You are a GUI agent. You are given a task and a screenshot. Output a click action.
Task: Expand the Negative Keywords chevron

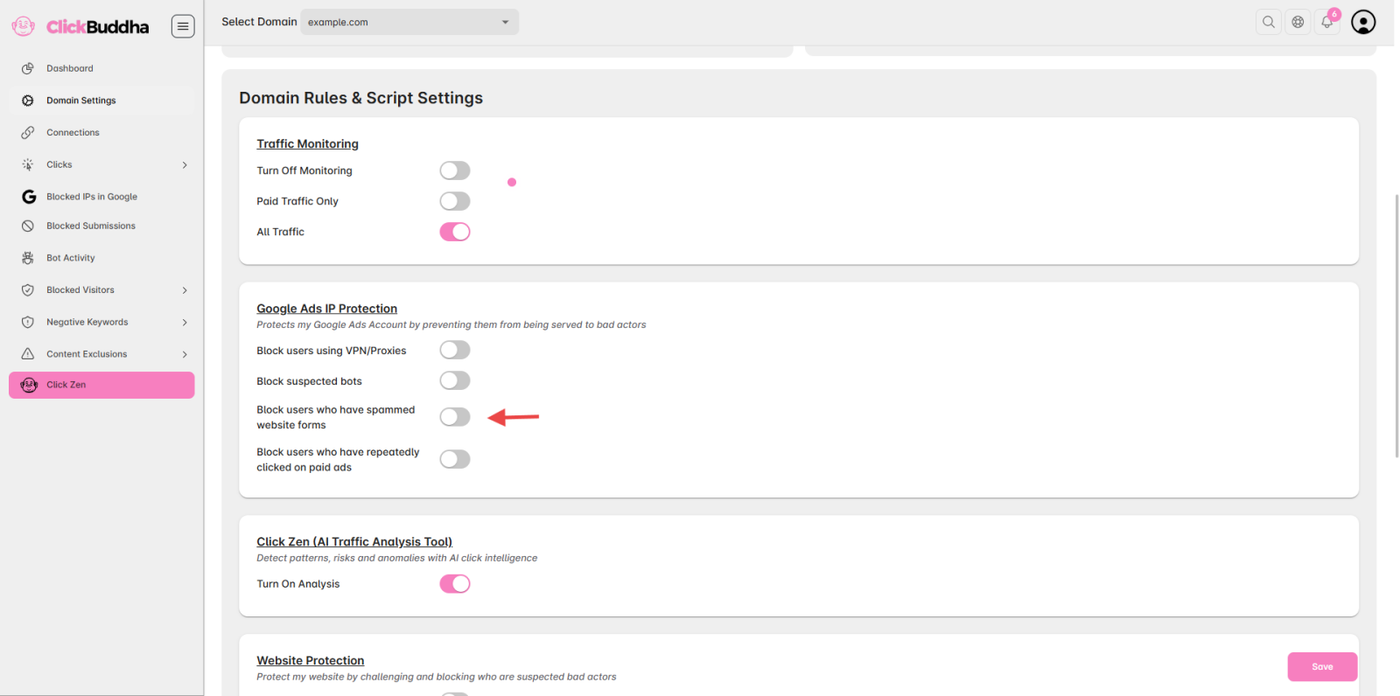point(185,323)
